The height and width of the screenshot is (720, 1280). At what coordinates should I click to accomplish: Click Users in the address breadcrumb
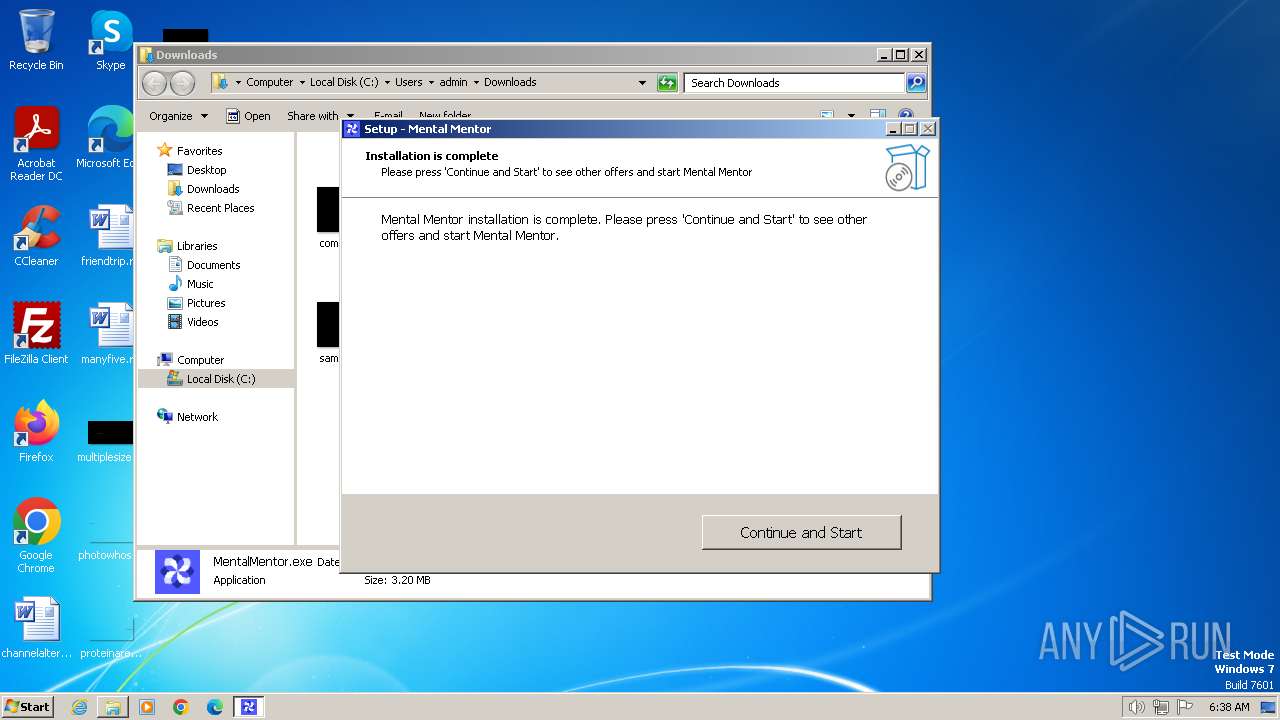(408, 83)
